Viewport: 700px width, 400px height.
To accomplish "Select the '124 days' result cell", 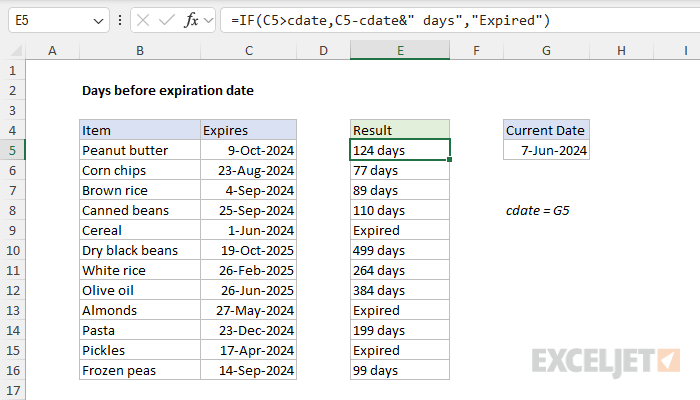I will pos(400,150).
